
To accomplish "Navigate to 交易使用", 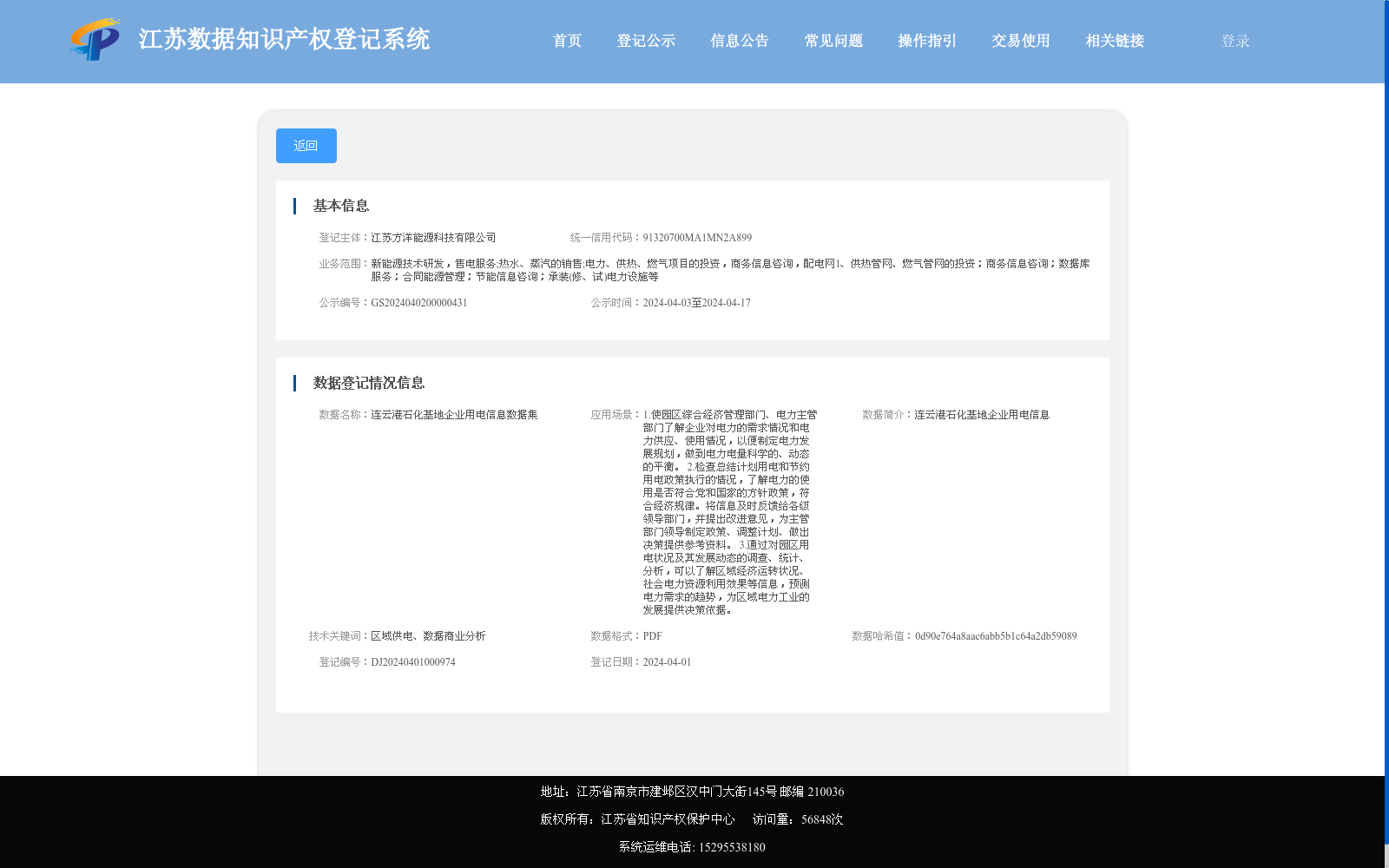I will point(1021,41).
